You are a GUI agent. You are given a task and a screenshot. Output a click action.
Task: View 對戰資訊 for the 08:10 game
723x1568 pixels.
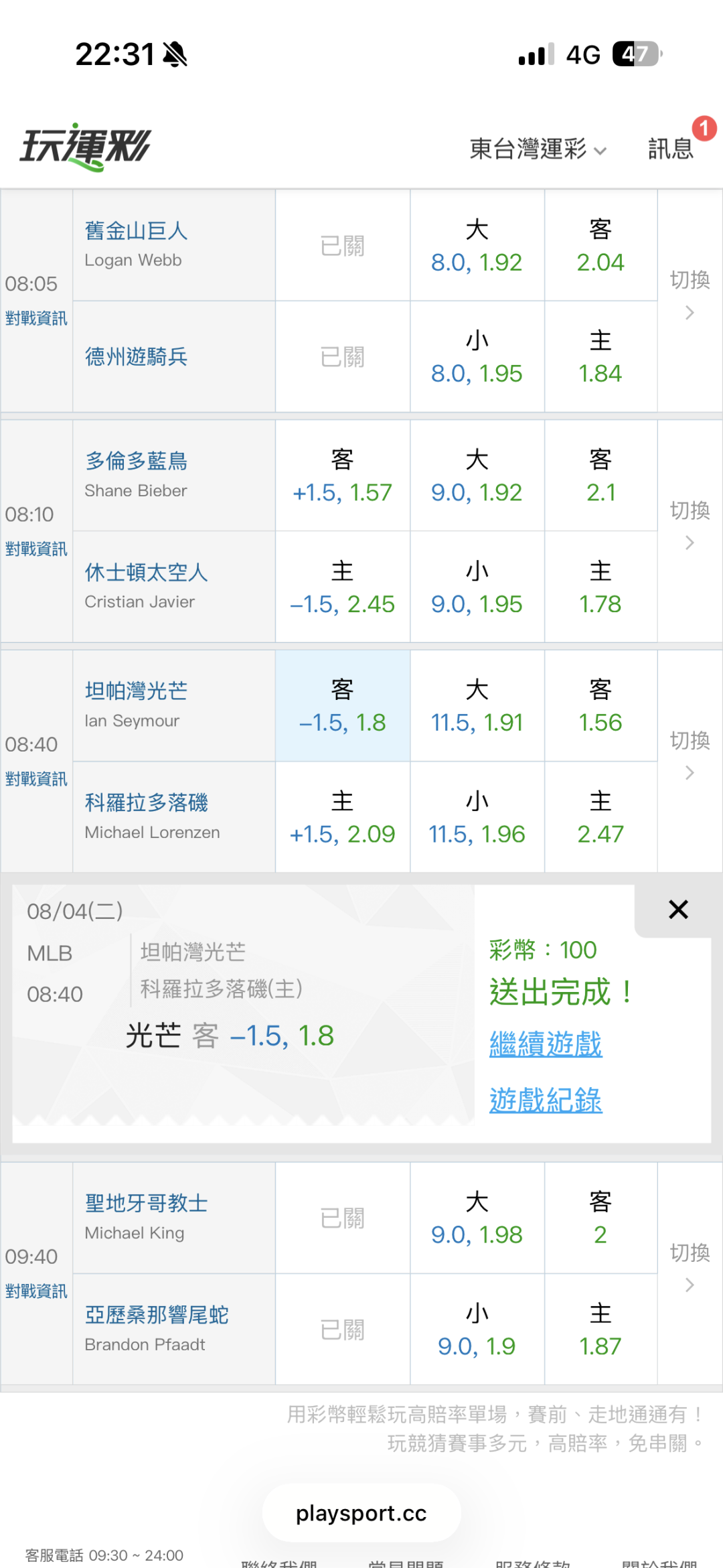pos(36,549)
